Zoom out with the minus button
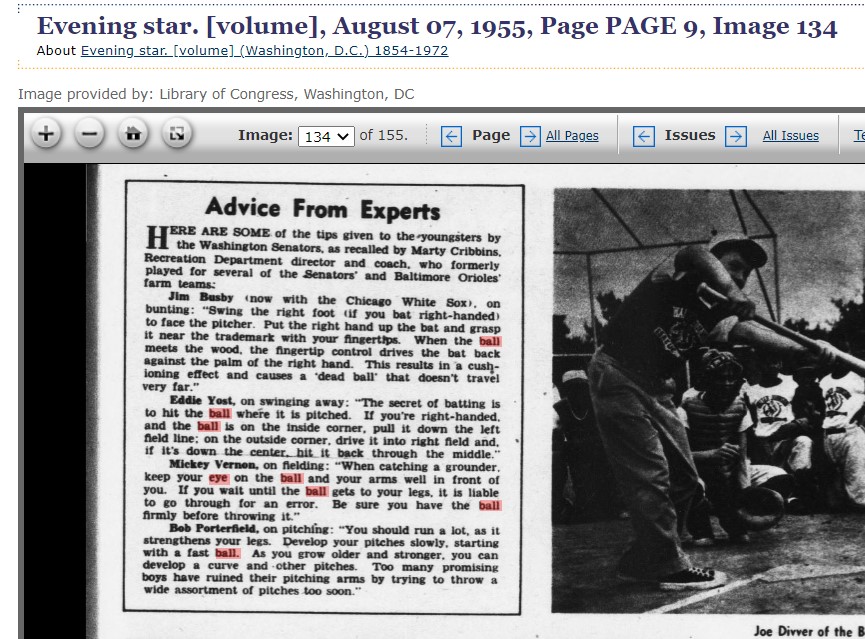 [x=89, y=134]
